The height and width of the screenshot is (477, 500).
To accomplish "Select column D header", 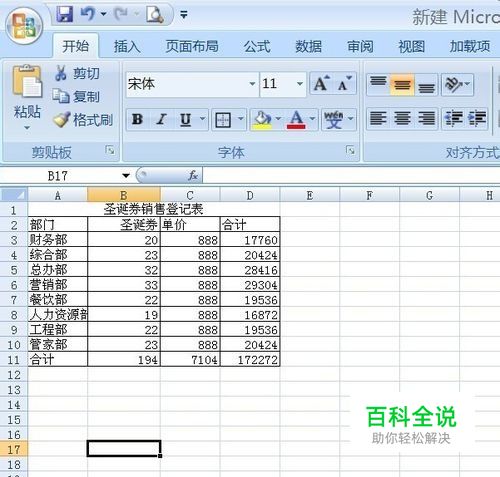I will click(x=250, y=195).
